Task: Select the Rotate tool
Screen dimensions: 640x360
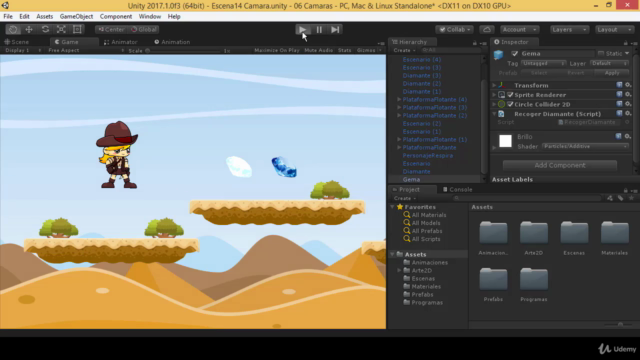Action: 45,29
